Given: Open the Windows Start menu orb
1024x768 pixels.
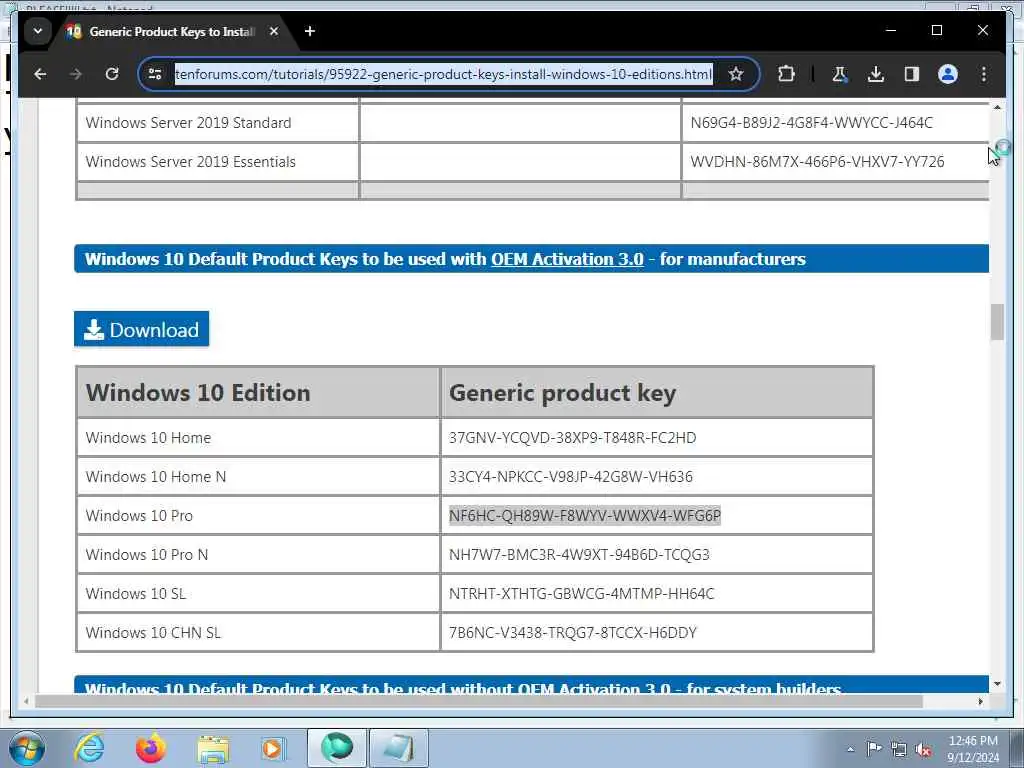Looking at the screenshot, I should [x=27, y=748].
